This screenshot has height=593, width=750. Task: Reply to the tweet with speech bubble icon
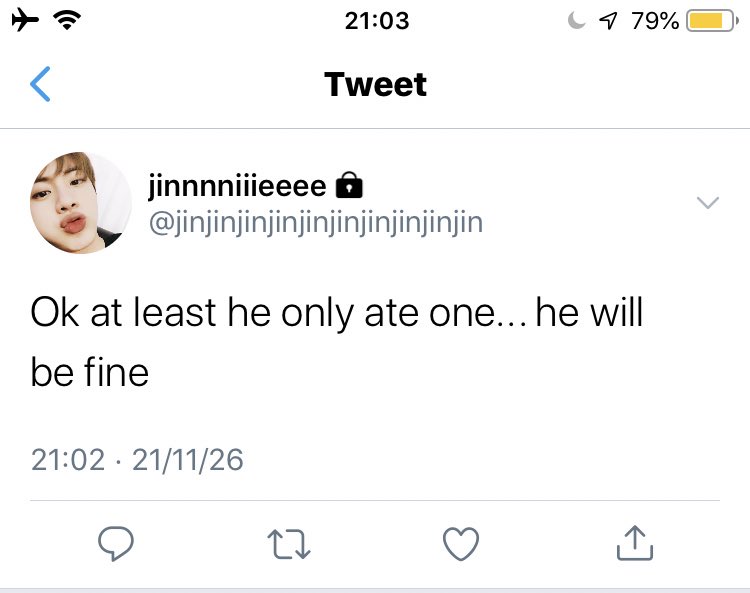116,543
